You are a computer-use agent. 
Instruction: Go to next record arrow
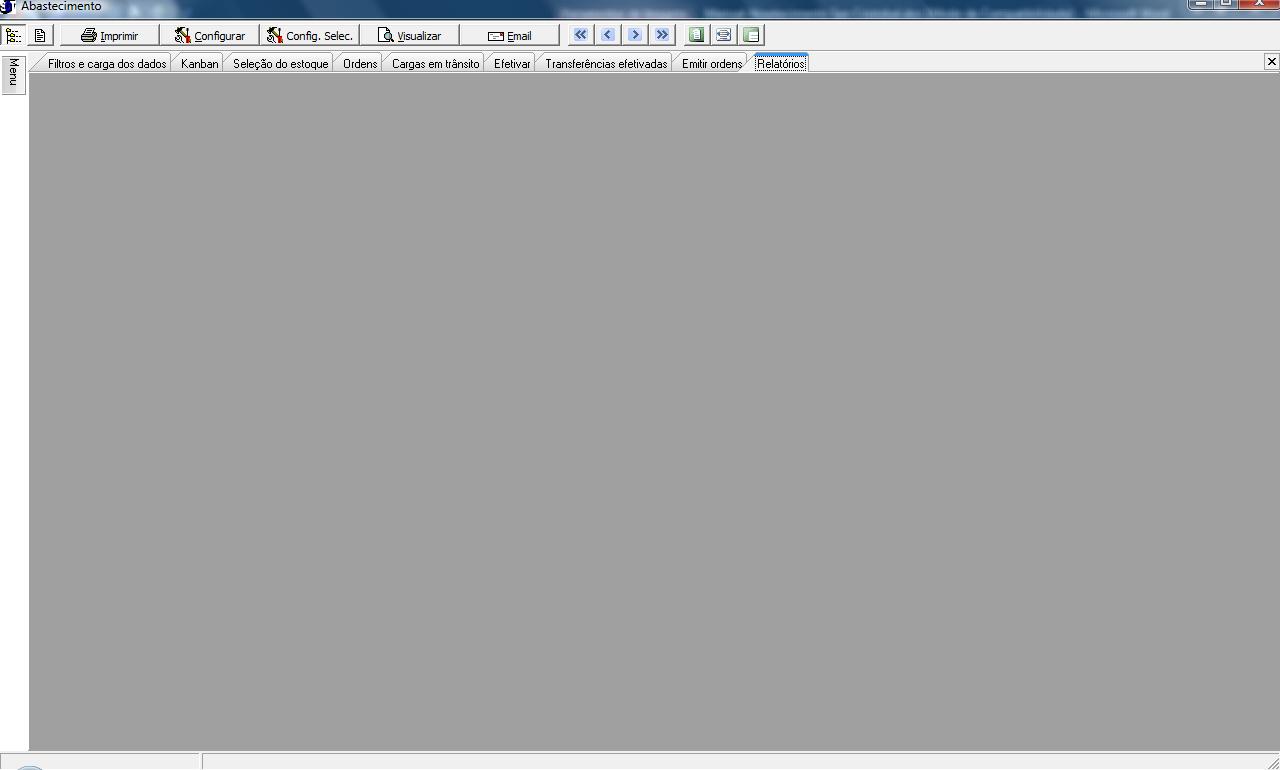pos(634,35)
